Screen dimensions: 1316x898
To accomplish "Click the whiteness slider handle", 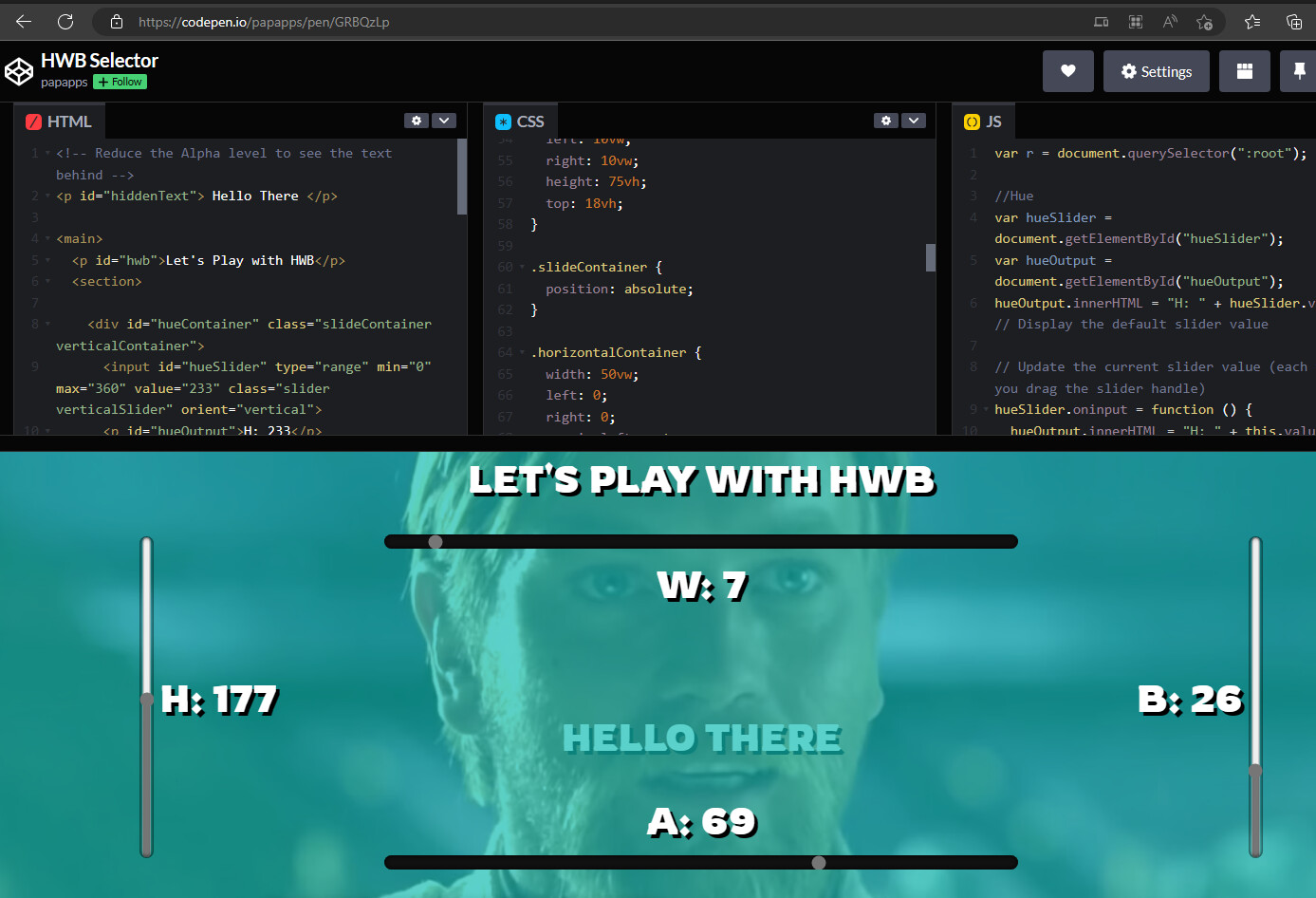I will coord(436,542).
